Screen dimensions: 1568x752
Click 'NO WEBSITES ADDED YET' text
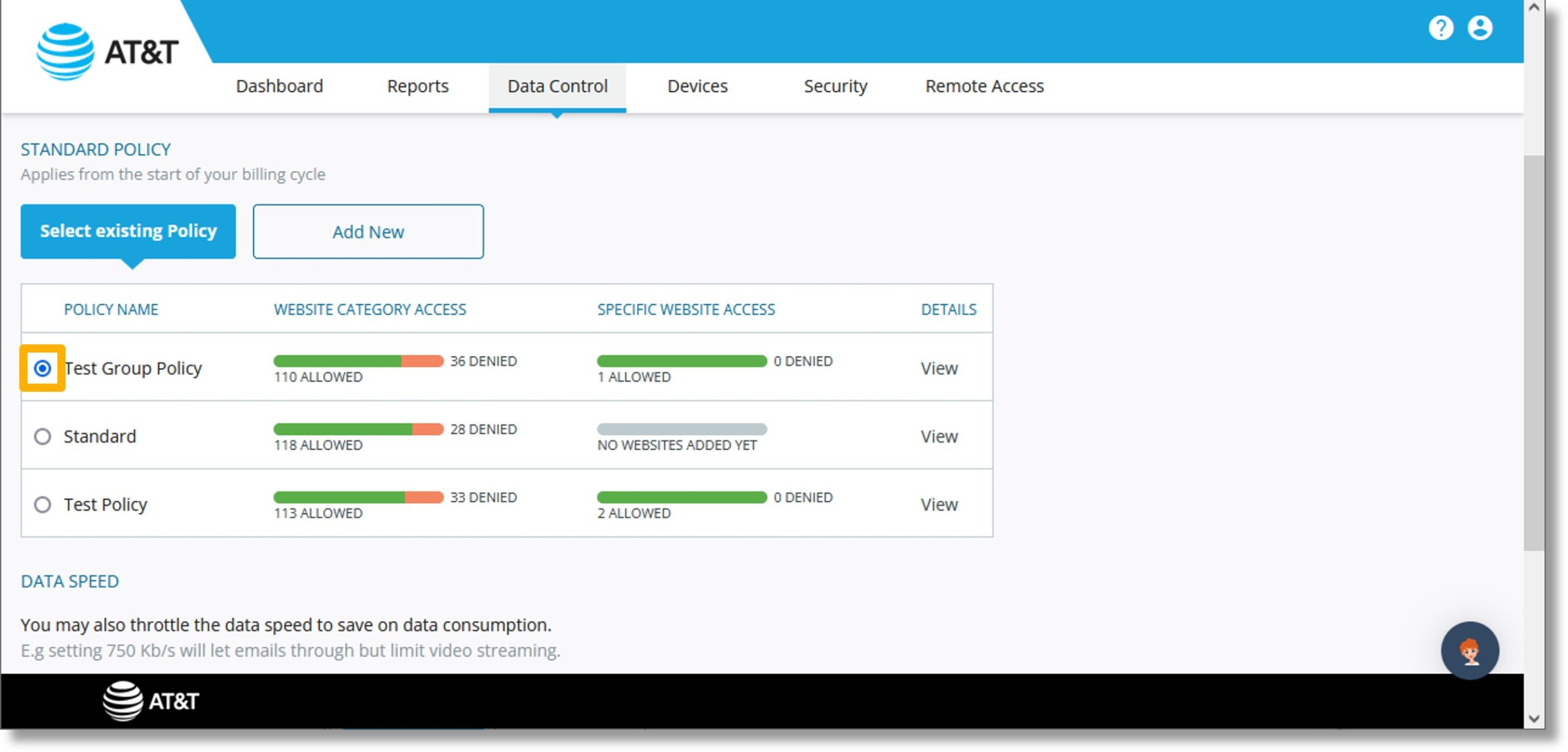[677, 445]
